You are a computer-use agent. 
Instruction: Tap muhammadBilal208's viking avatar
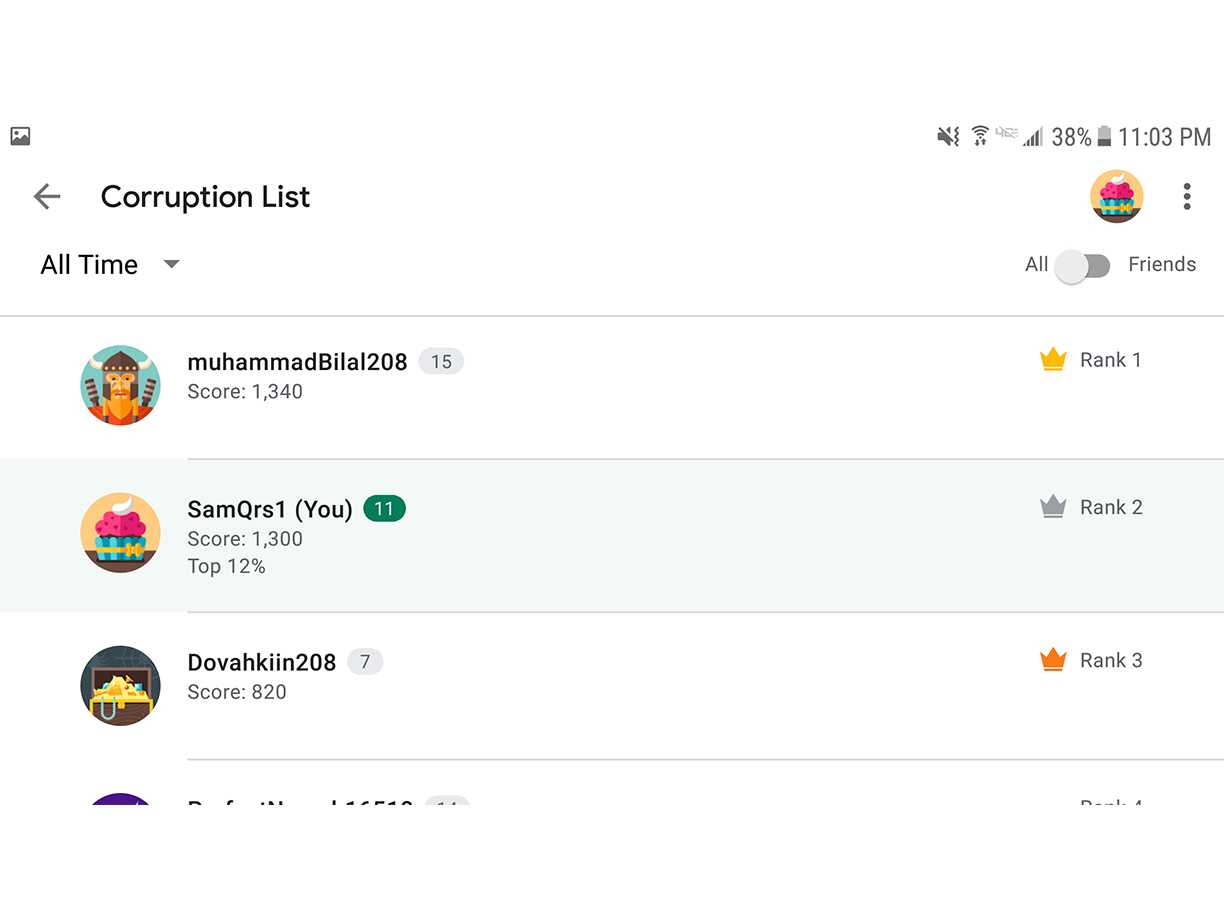(x=120, y=386)
